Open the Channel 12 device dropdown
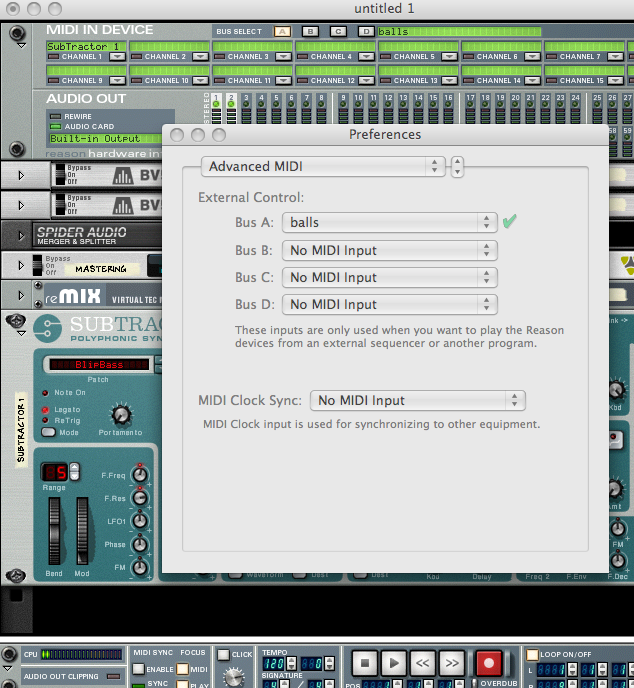Image resolution: width=634 pixels, height=688 pixels. 366,81
